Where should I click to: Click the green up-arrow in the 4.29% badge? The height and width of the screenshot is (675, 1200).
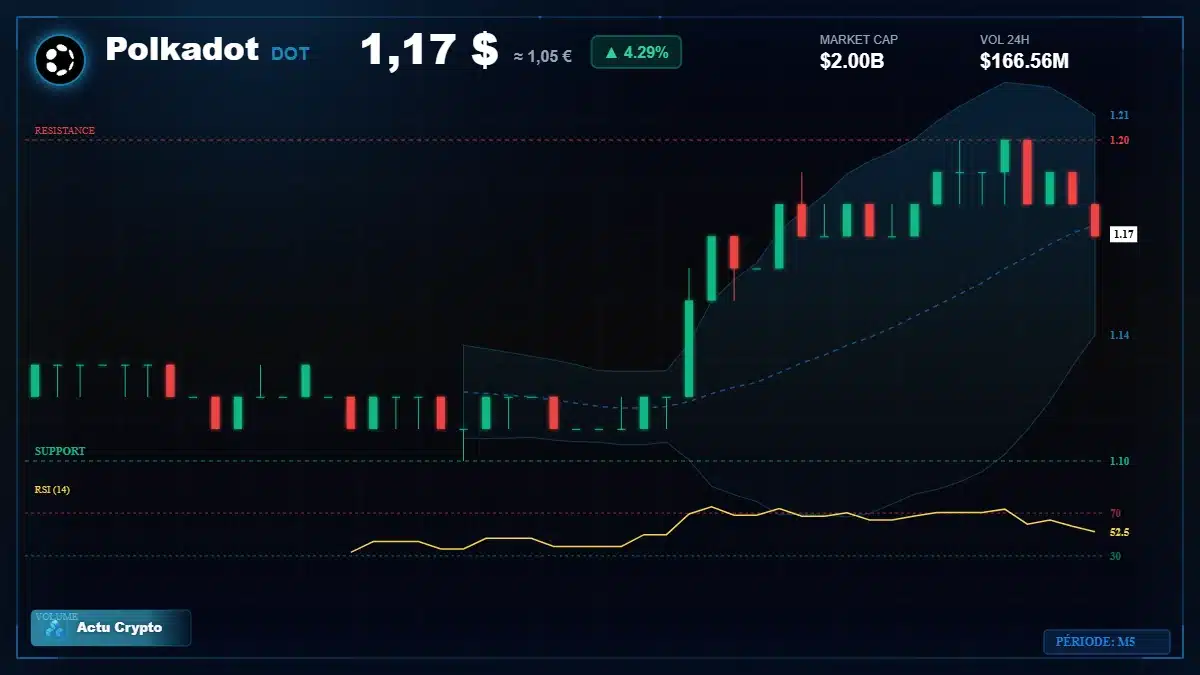pos(611,52)
